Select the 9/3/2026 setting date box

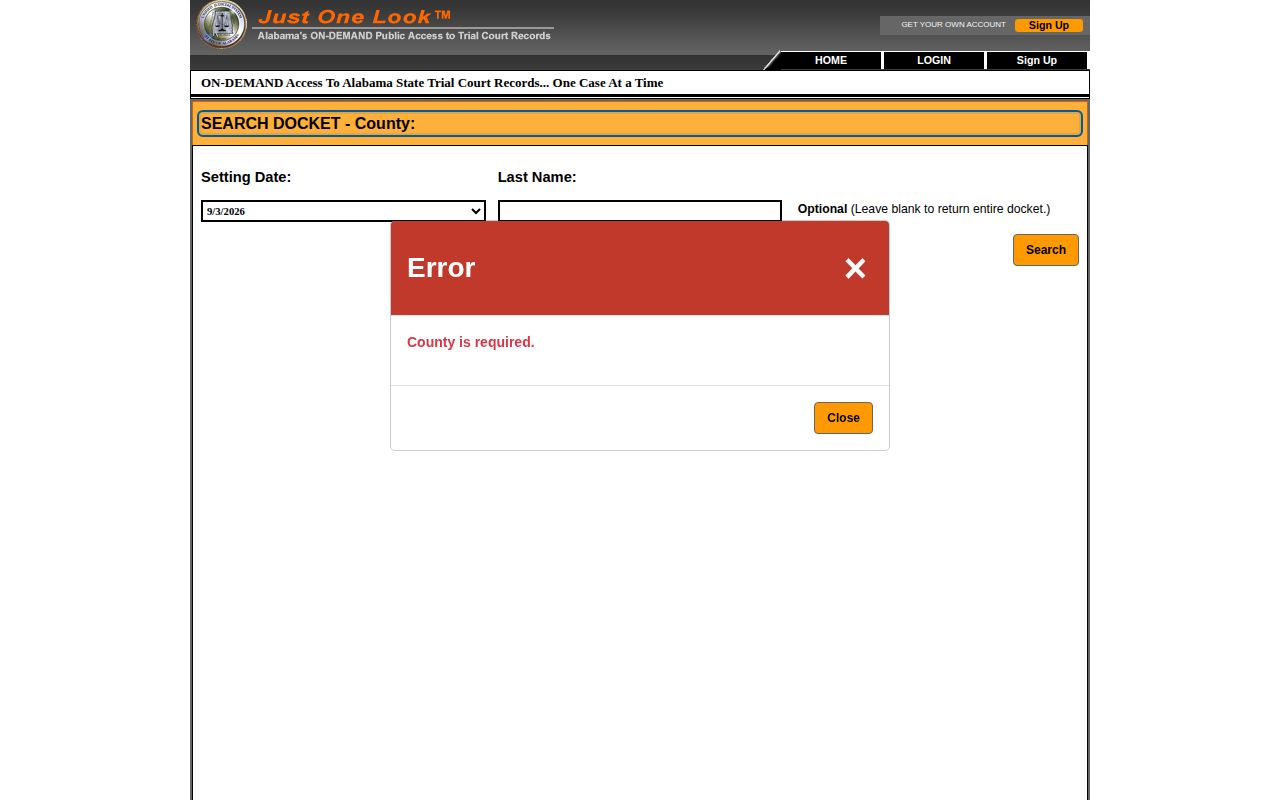343,211
